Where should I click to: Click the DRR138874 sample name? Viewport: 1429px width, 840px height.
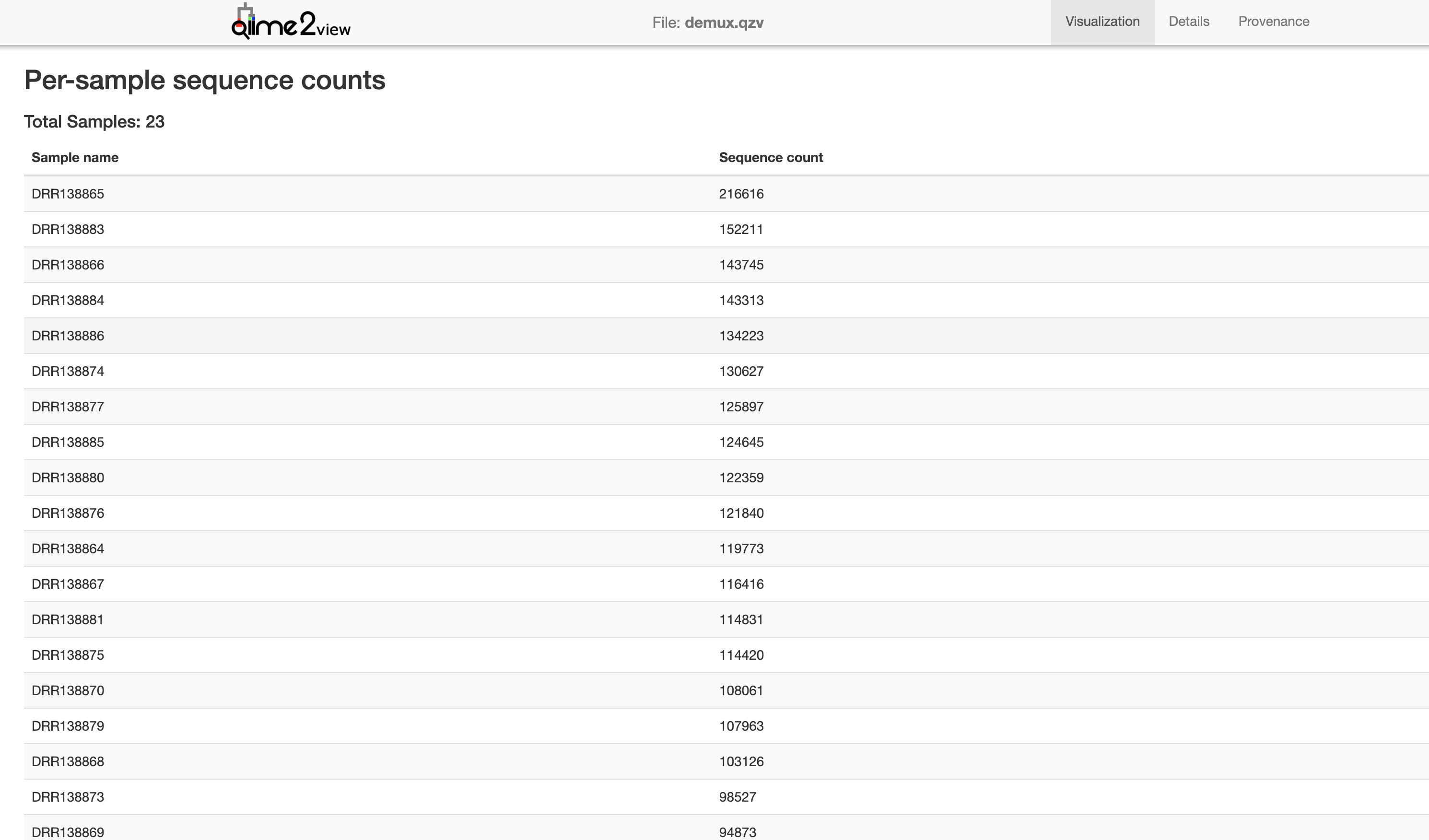pyautogui.click(x=68, y=371)
